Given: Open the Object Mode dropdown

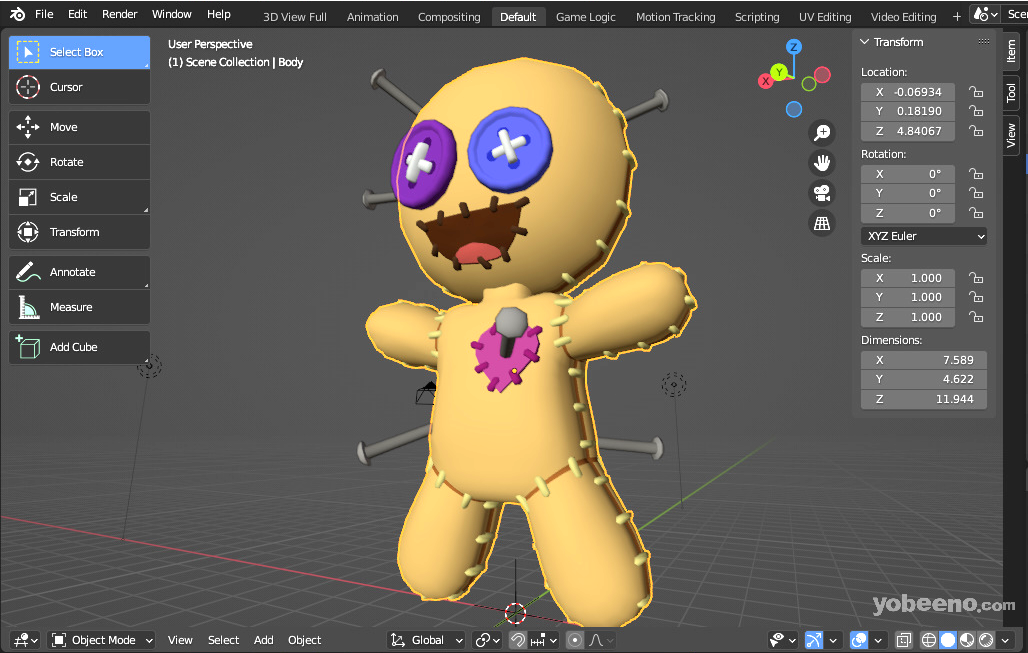Looking at the screenshot, I should click(x=103, y=640).
